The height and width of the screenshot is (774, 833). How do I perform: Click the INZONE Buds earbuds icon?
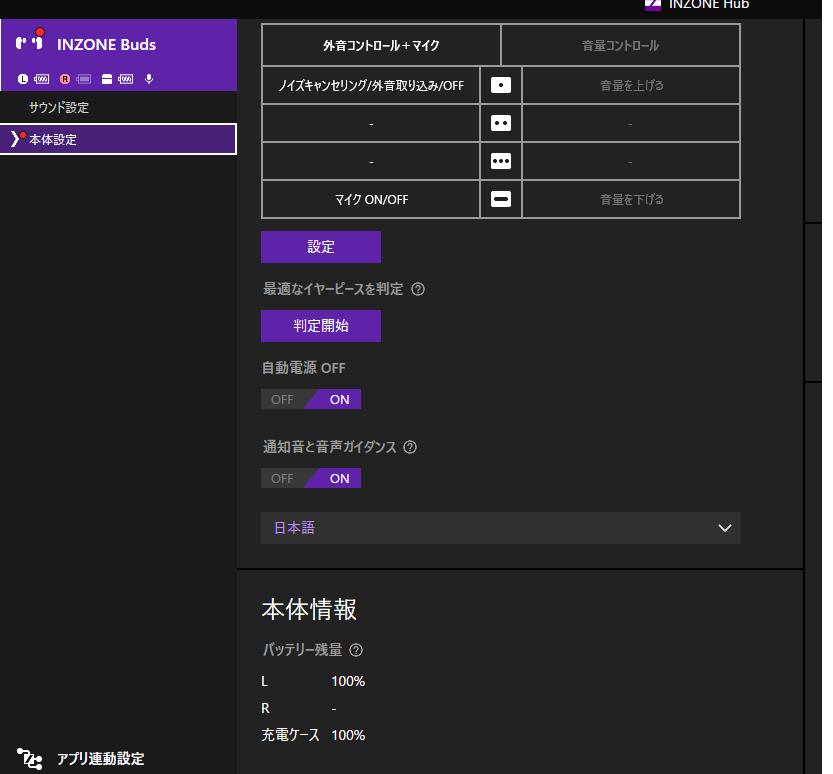coord(29,42)
